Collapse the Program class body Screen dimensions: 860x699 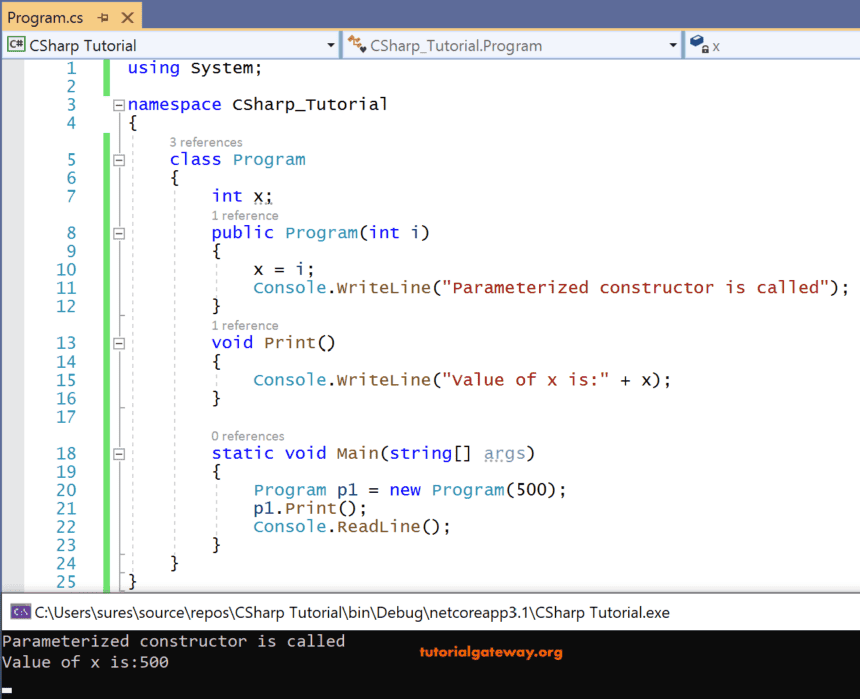coord(118,159)
